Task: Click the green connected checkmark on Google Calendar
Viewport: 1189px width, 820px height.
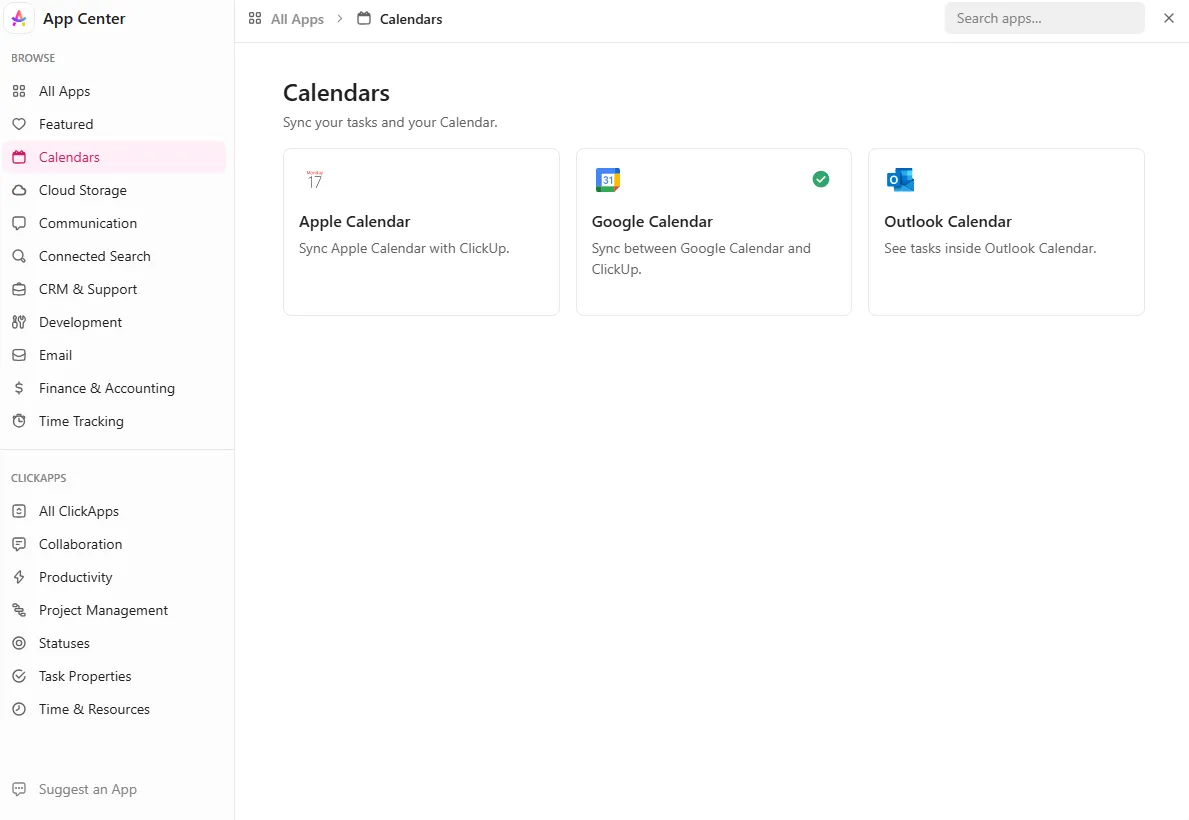Action: pyautogui.click(x=820, y=179)
